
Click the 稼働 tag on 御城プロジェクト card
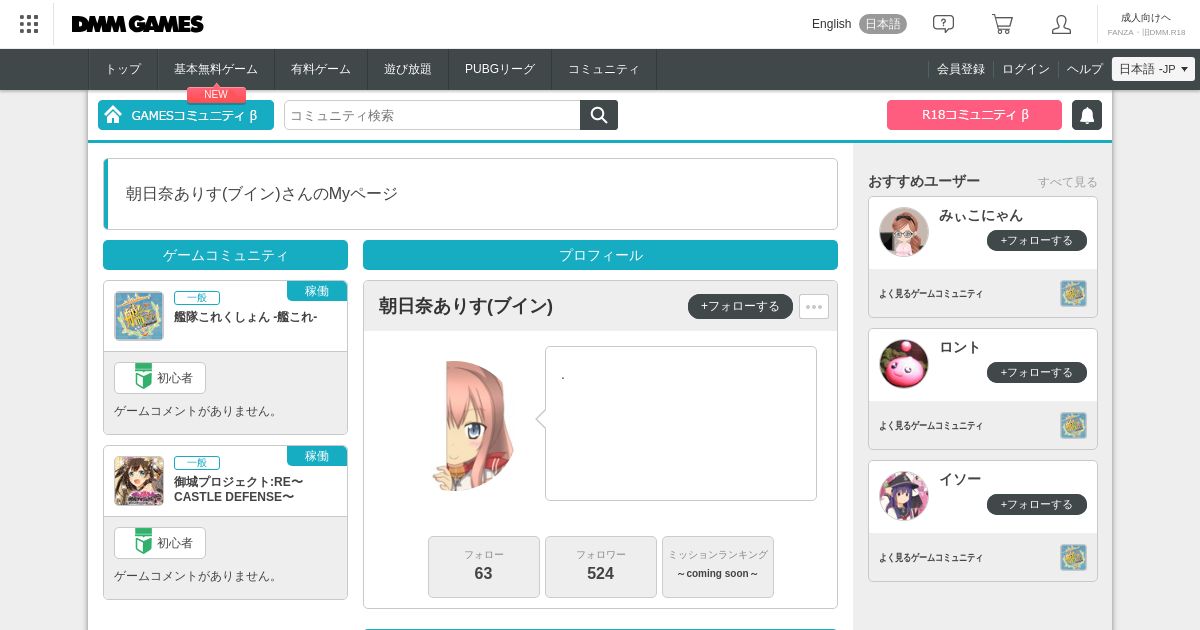(x=317, y=456)
